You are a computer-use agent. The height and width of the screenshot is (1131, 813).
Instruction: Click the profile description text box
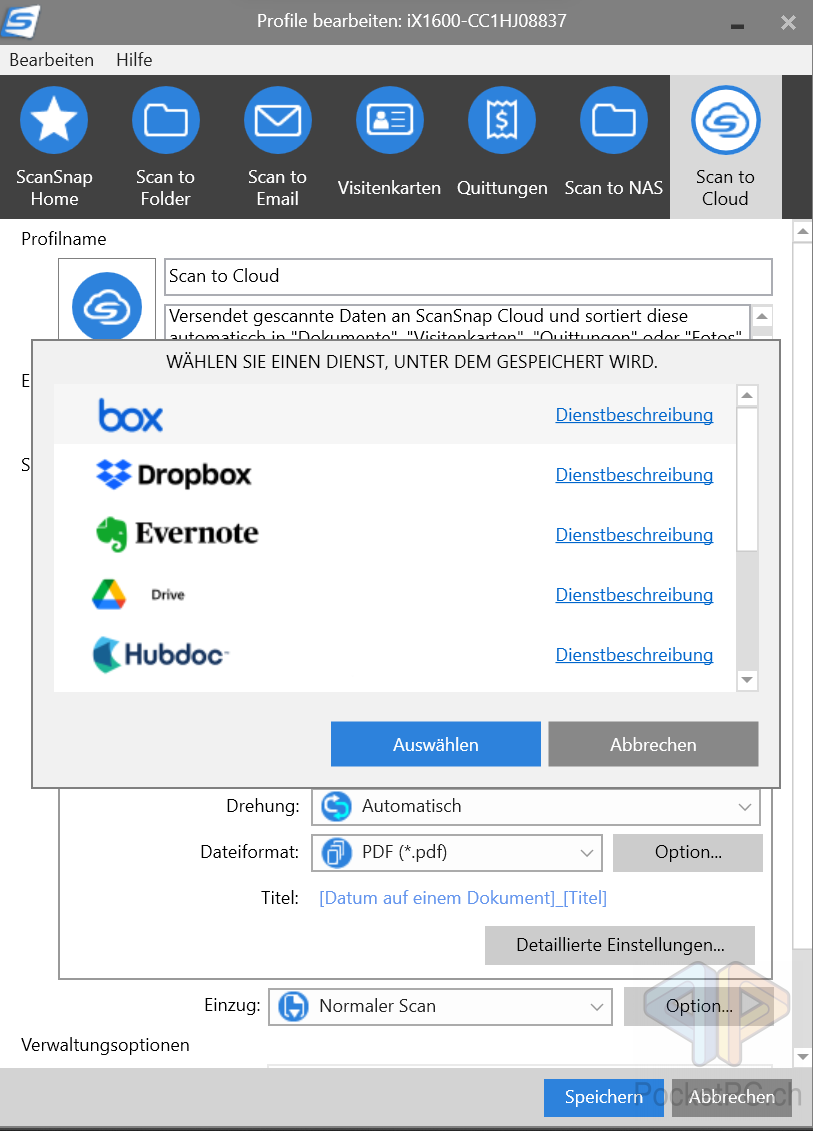(458, 322)
